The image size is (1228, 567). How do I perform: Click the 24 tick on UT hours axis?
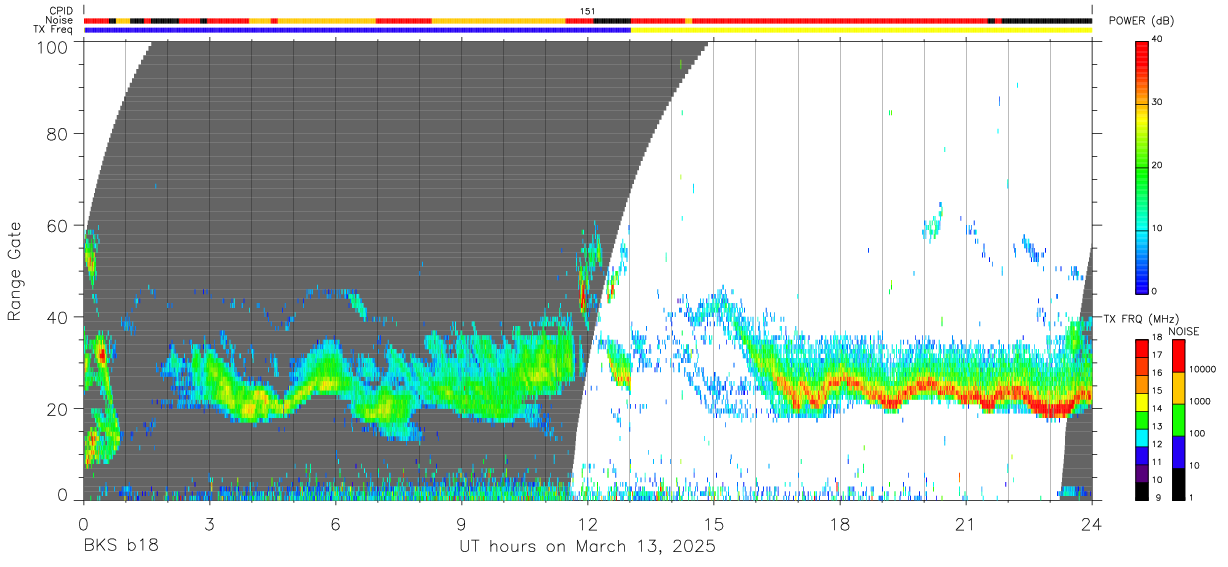point(1092,523)
